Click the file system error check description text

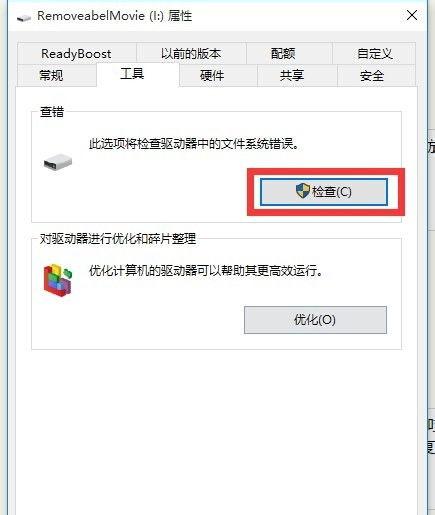point(194,144)
